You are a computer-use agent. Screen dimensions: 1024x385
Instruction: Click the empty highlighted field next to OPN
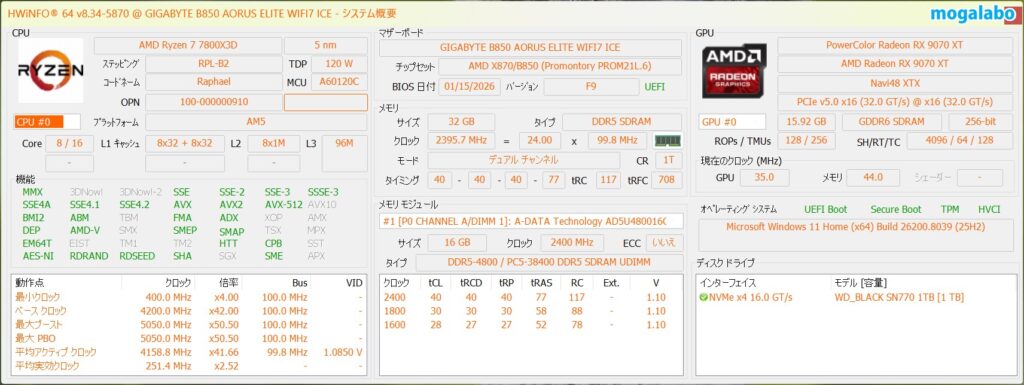325,102
